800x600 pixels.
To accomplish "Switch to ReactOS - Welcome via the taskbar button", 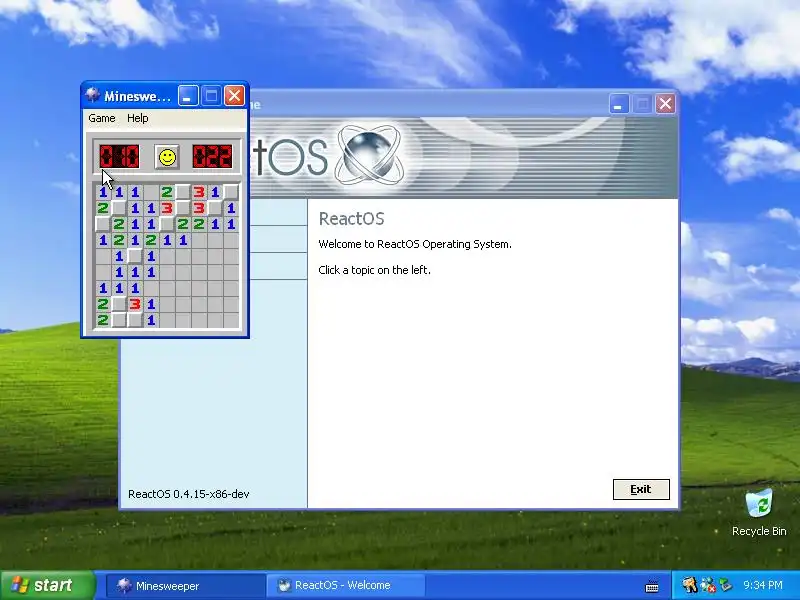I will pos(346,586).
